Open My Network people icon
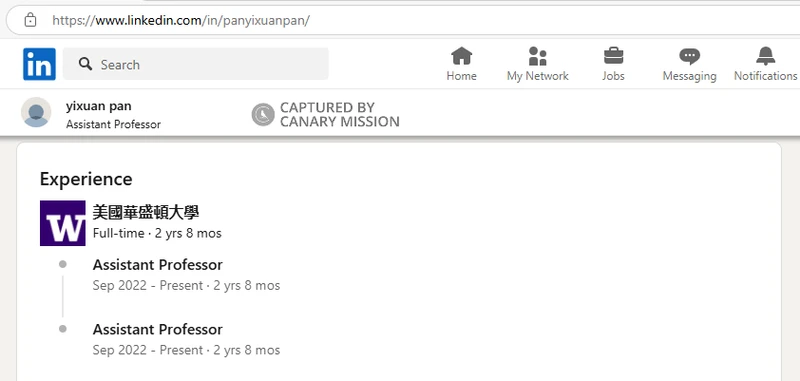 pos(537,56)
